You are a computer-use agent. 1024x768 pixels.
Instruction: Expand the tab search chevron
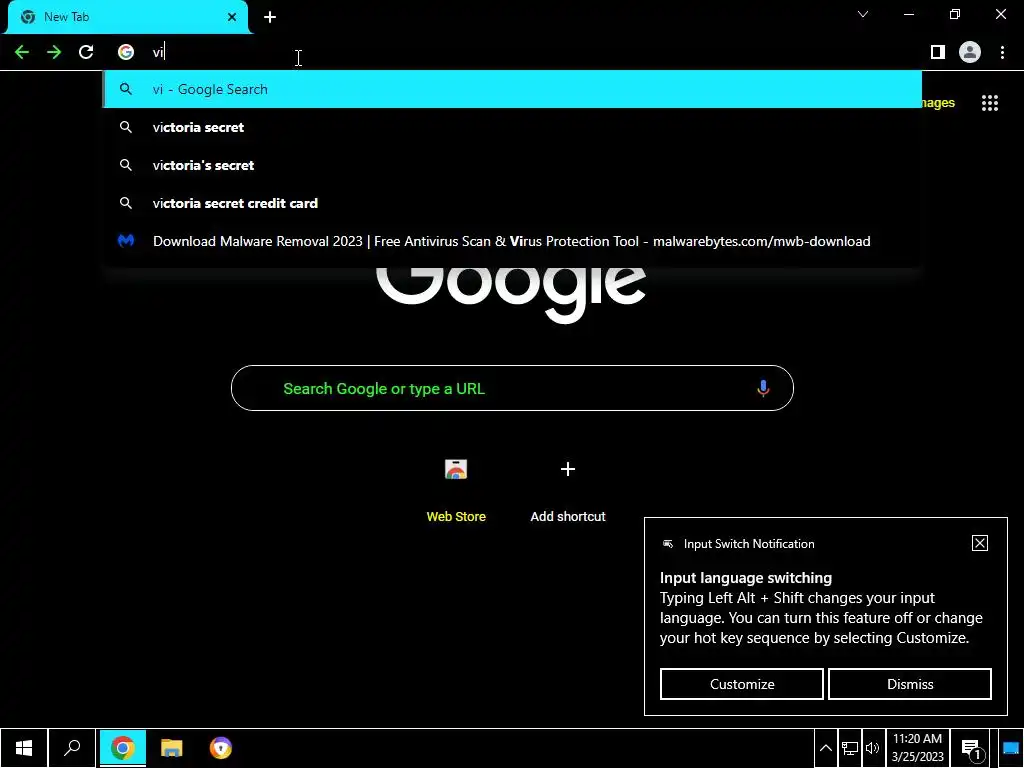(863, 14)
